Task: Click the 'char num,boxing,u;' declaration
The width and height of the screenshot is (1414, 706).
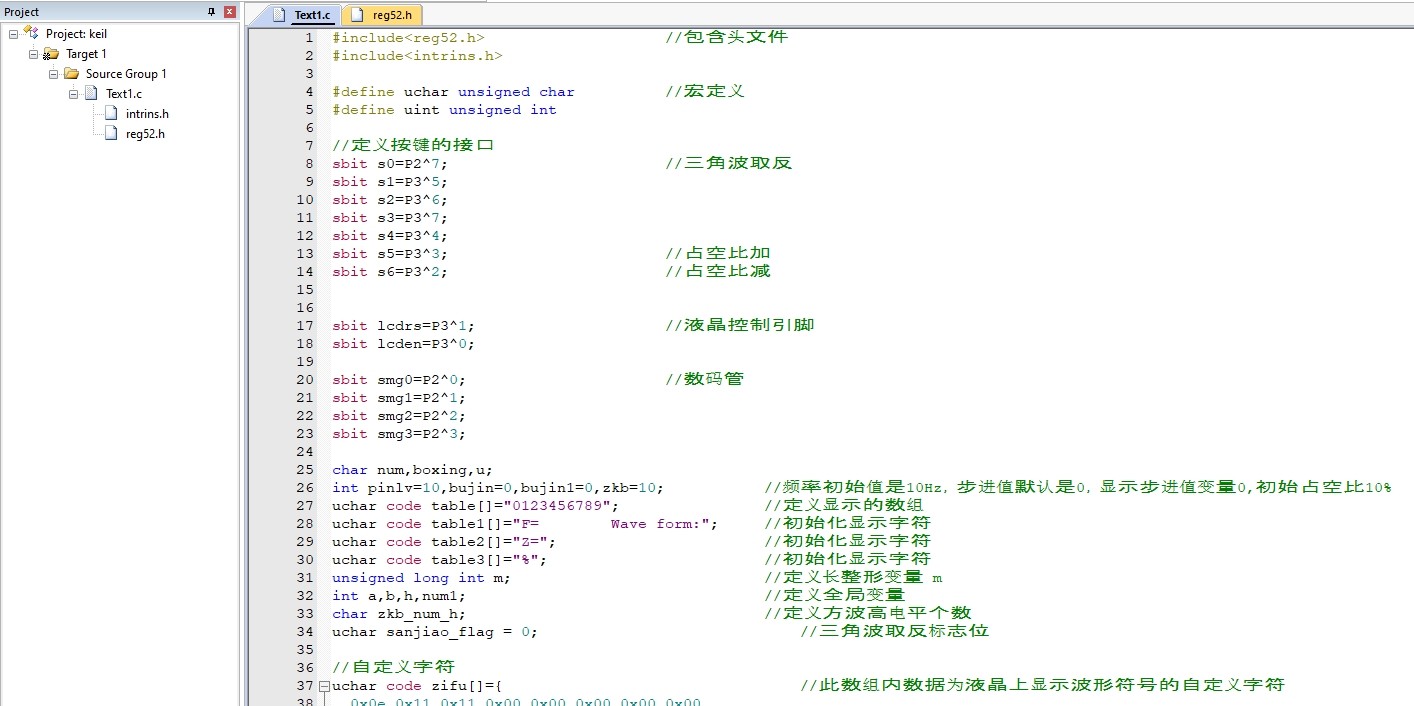Action: point(413,470)
